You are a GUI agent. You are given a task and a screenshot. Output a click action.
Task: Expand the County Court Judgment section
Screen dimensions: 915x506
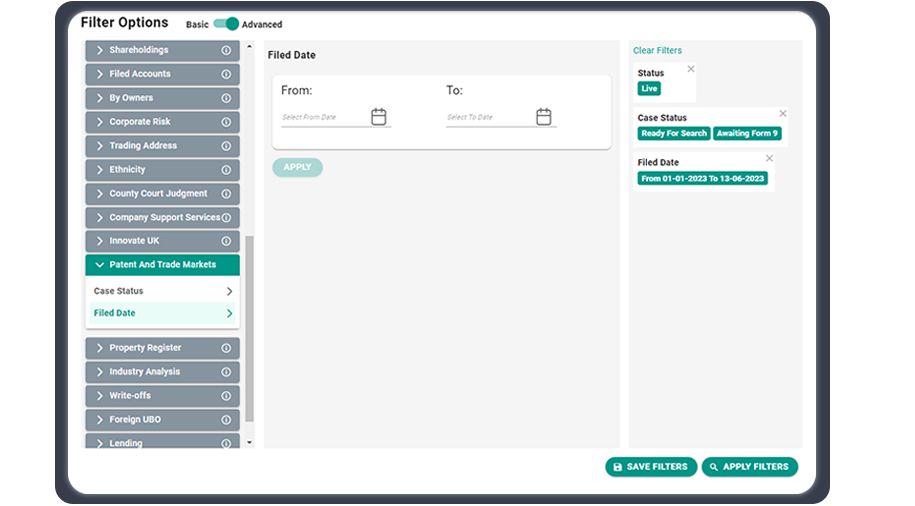[x=162, y=194]
